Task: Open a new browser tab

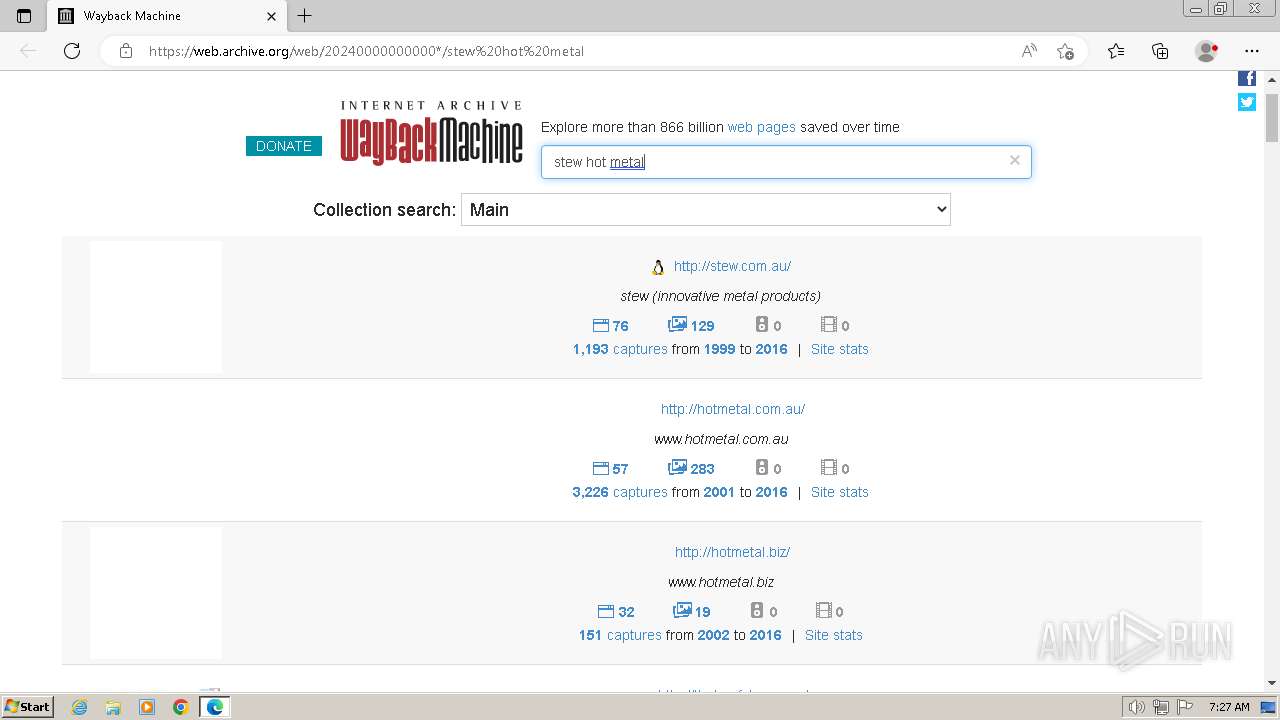Action: point(305,16)
